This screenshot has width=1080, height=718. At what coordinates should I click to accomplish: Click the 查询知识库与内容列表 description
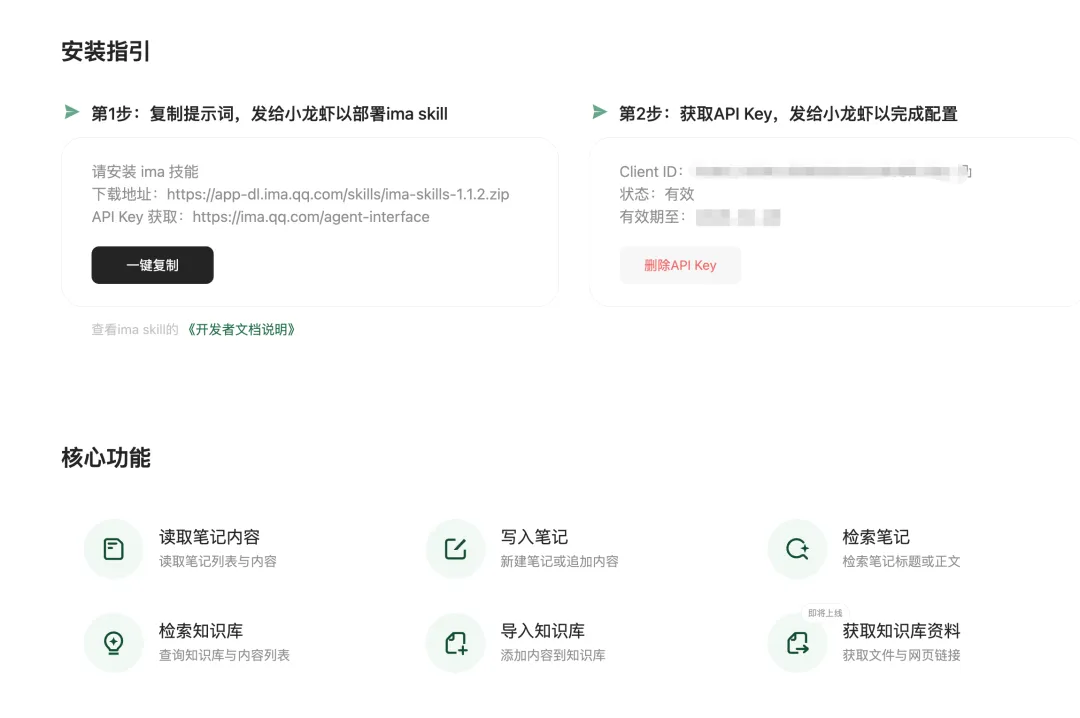pos(225,655)
